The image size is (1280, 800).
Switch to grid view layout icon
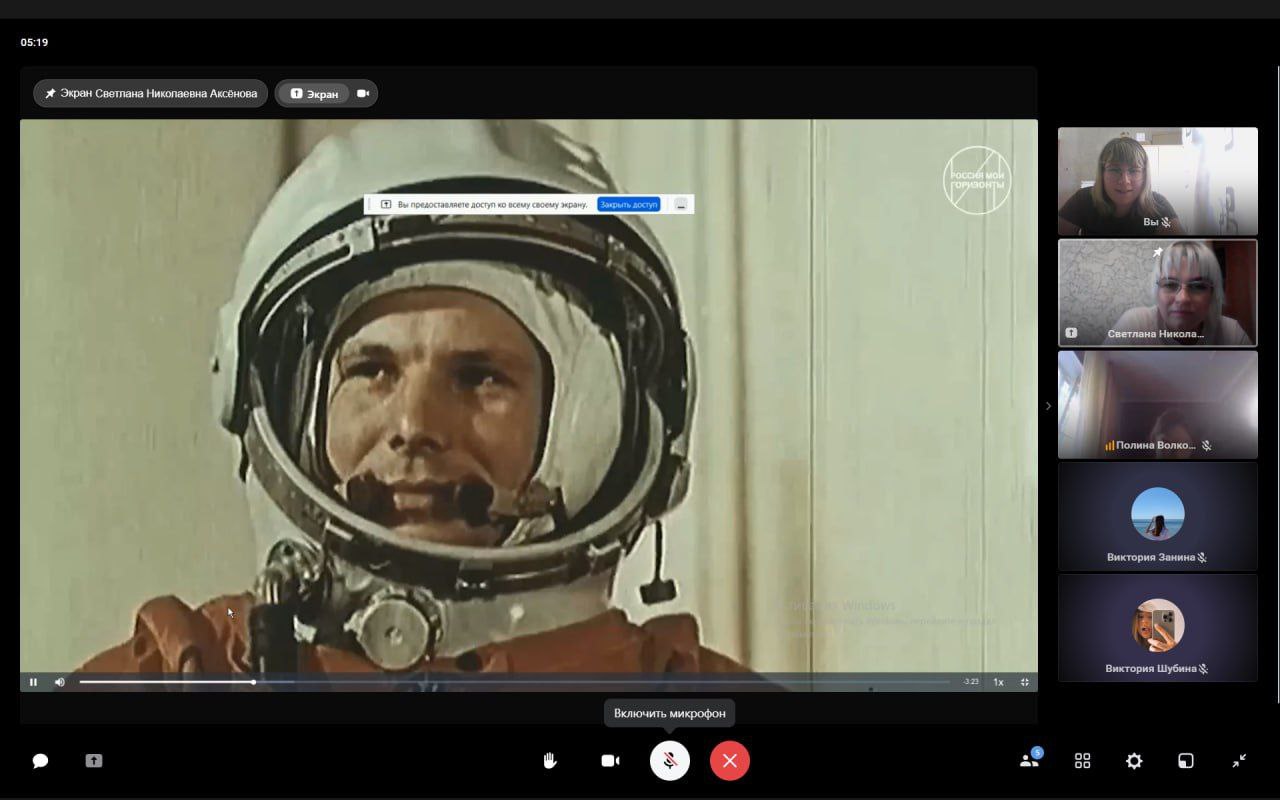pos(1082,761)
